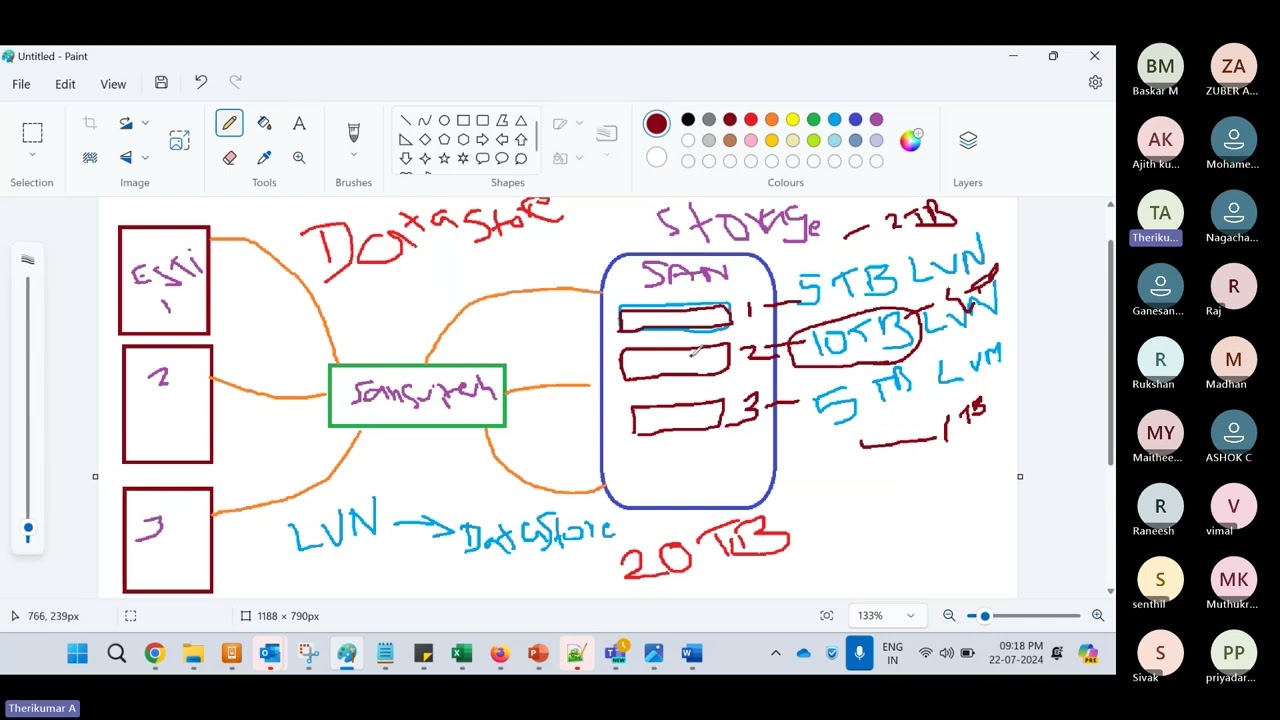The width and height of the screenshot is (1280, 720).
Task: Open the 133% zoom level dropdown
Action: (886, 616)
